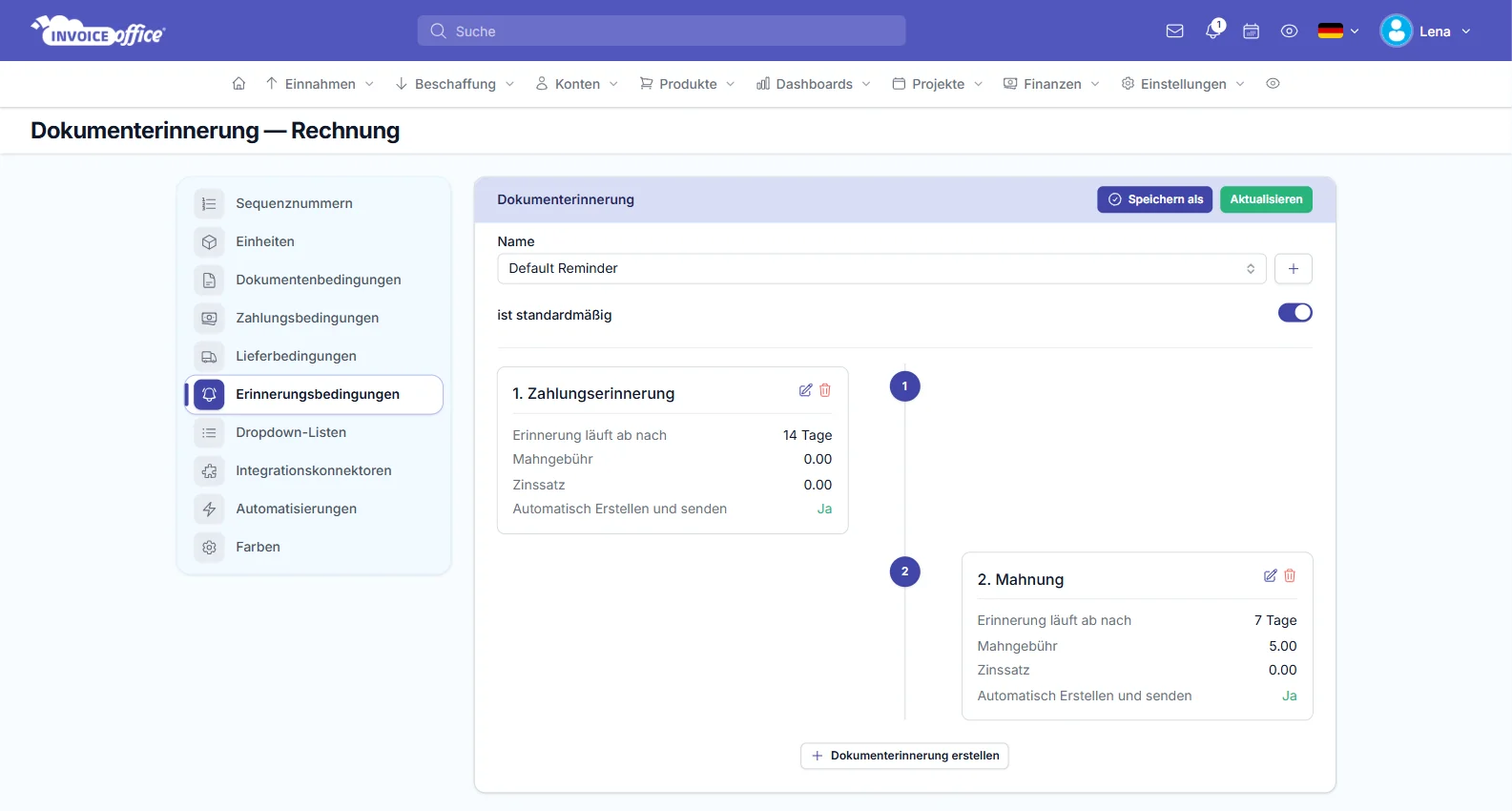1512x811 pixels.
Task: Open the Einstellungen menu
Action: pos(1183,84)
